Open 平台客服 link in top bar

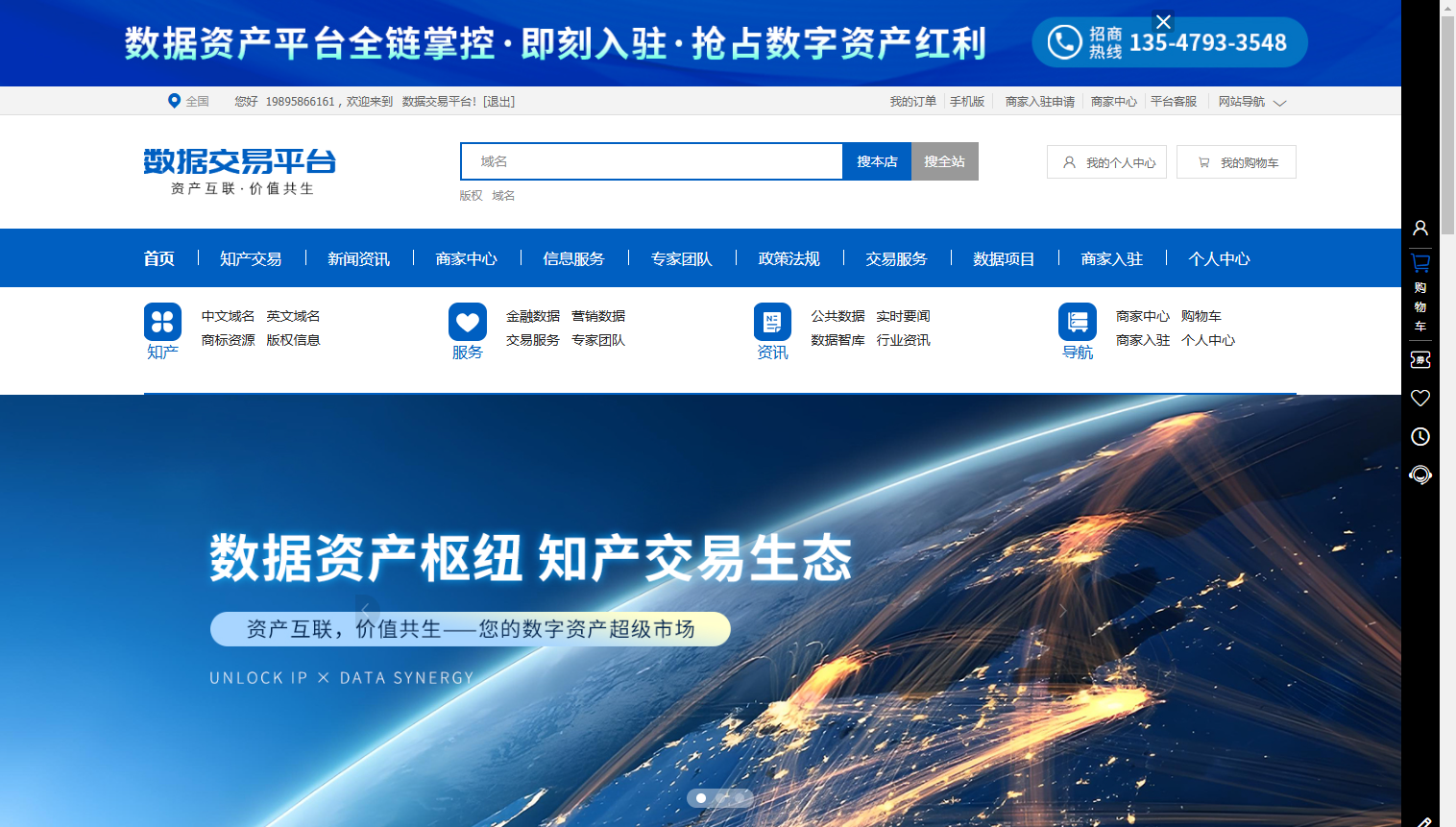pyautogui.click(x=1174, y=102)
